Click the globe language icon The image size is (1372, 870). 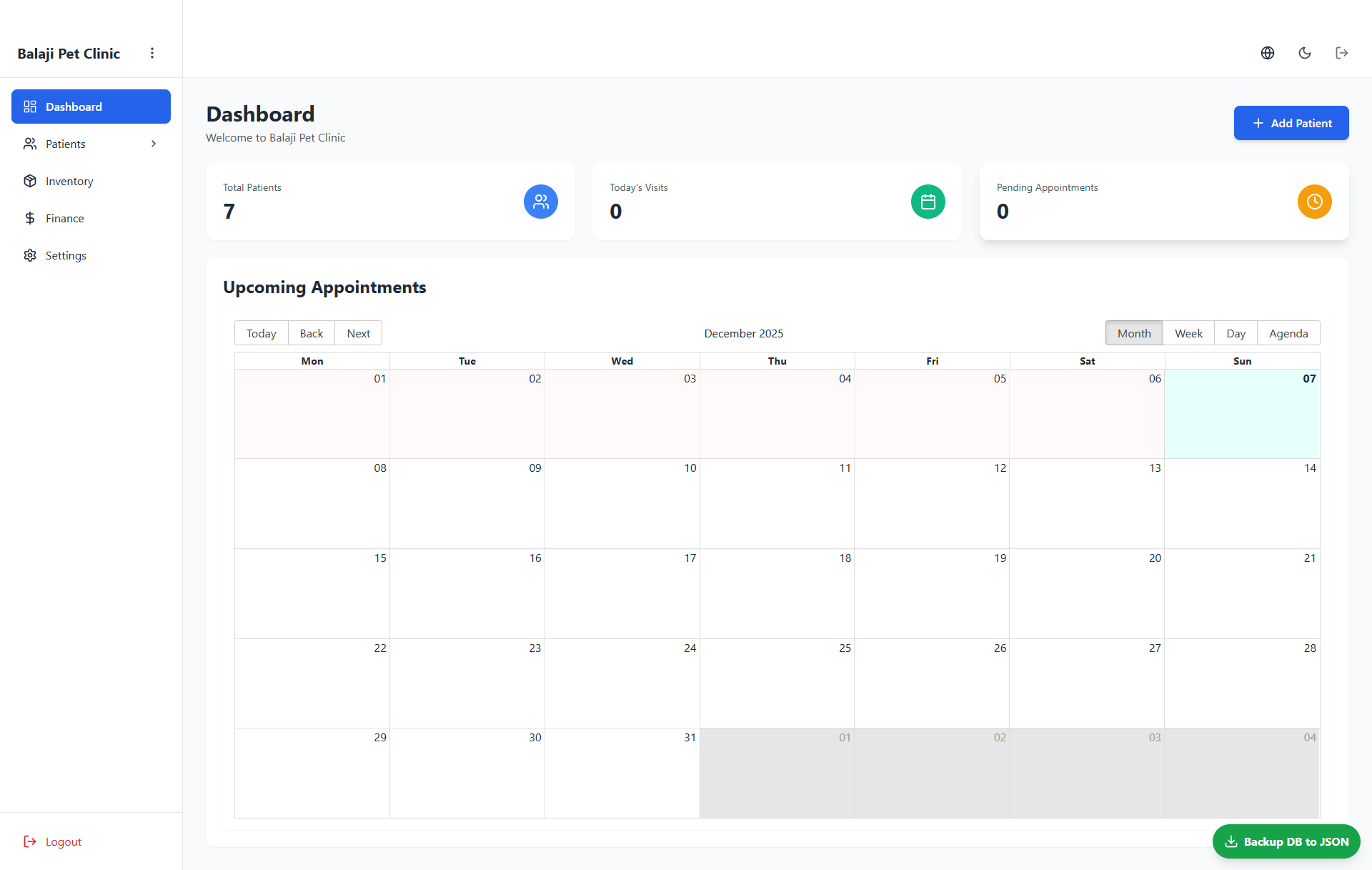tap(1267, 53)
